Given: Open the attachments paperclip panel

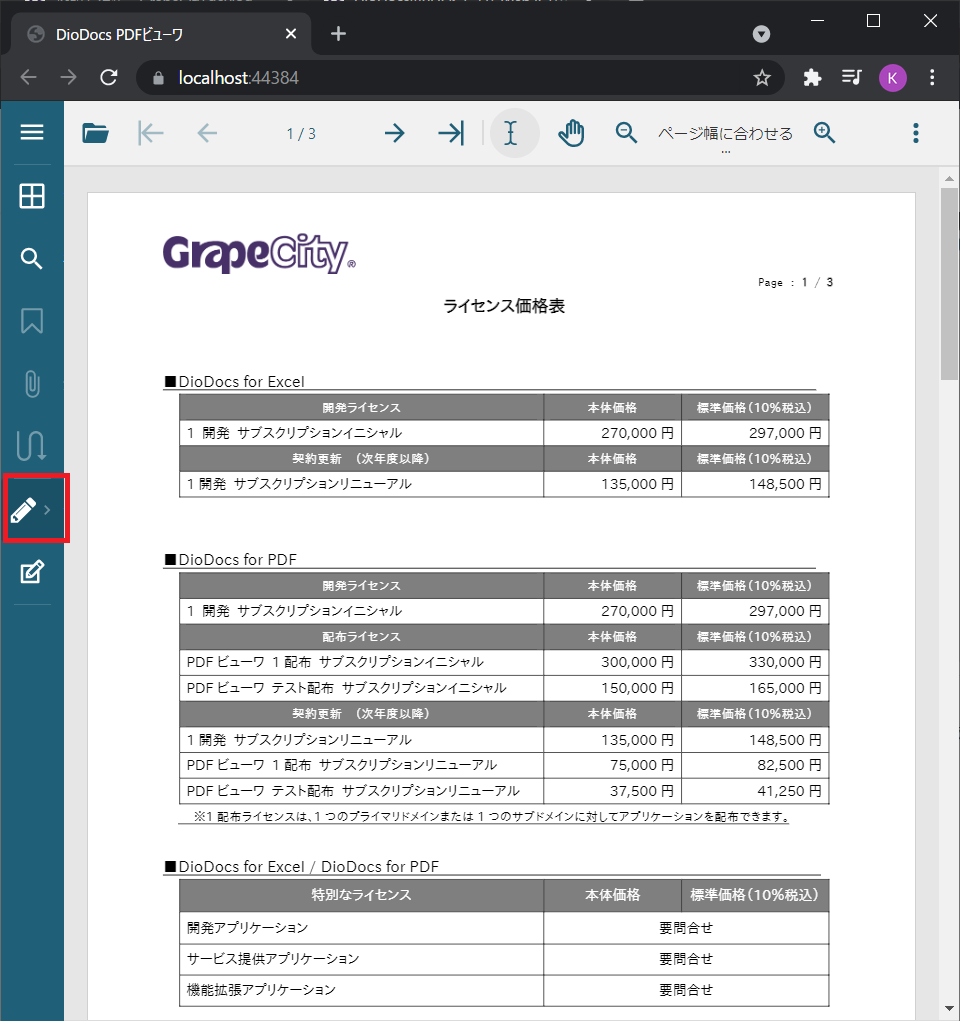Looking at the screenshot, I should click(x=32, y=384).
